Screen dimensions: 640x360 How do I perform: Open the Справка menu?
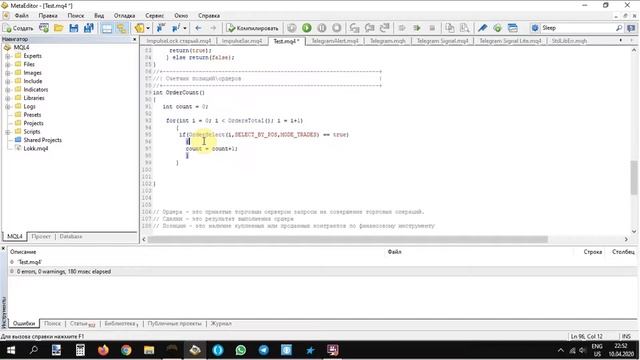point(209,16)
